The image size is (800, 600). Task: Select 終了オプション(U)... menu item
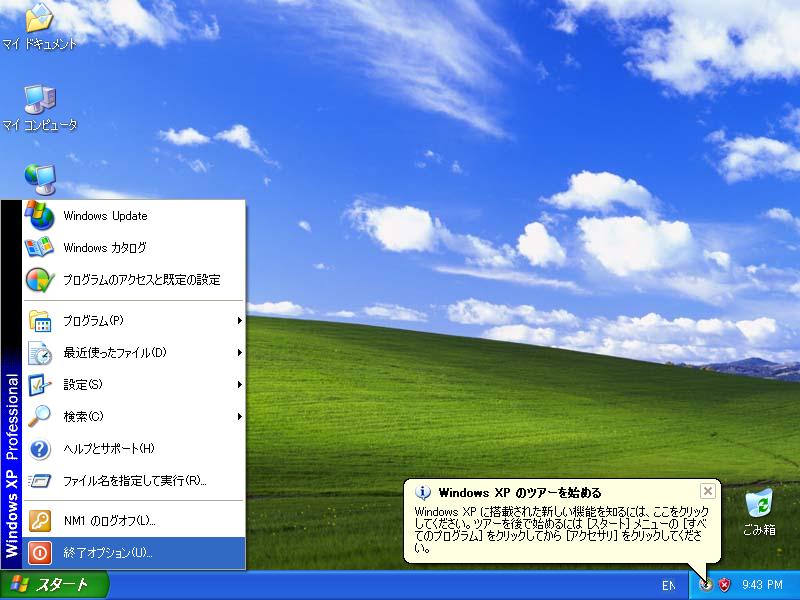click(x=134, y=553)
